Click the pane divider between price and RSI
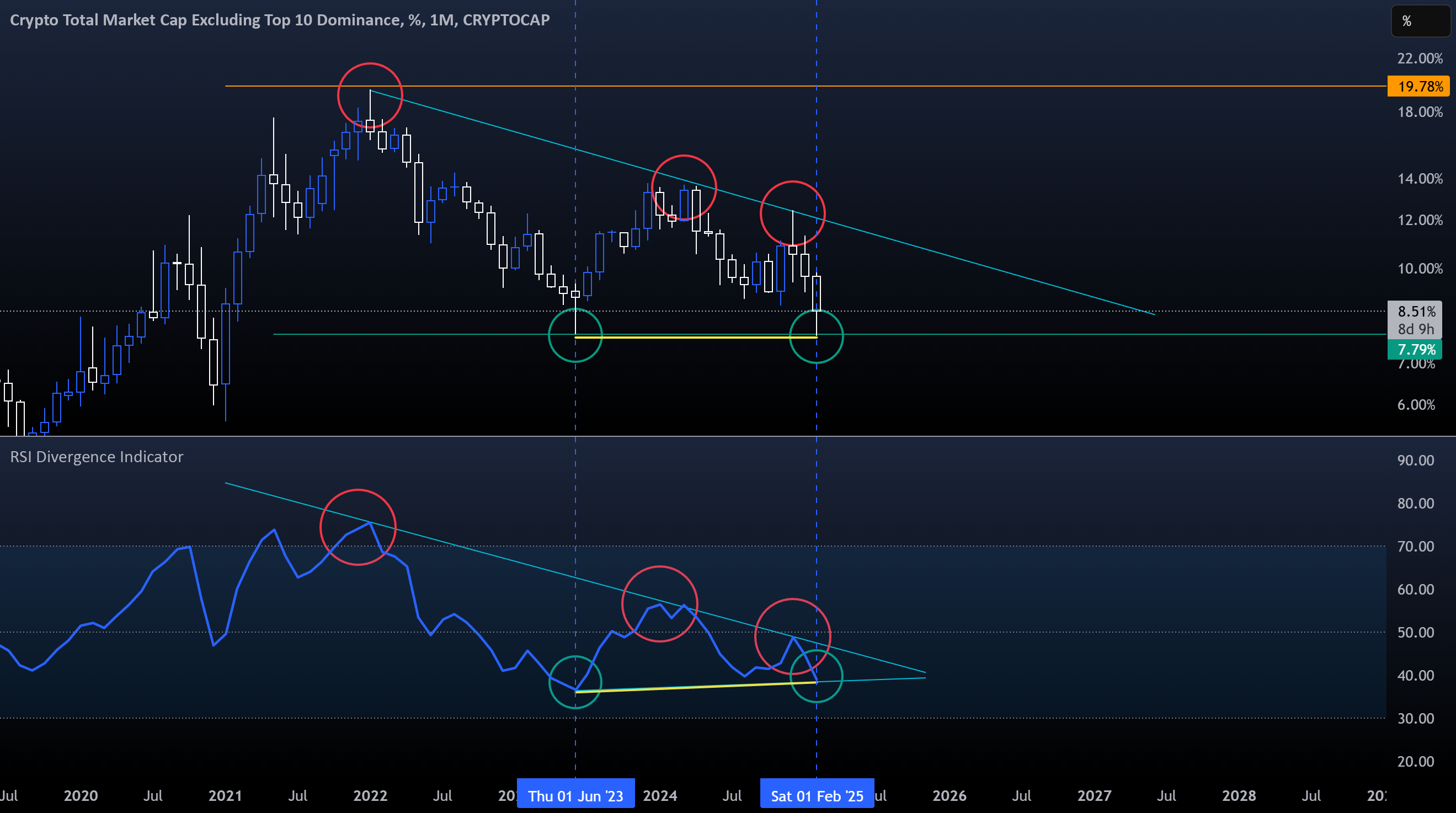 coord(728,436)
